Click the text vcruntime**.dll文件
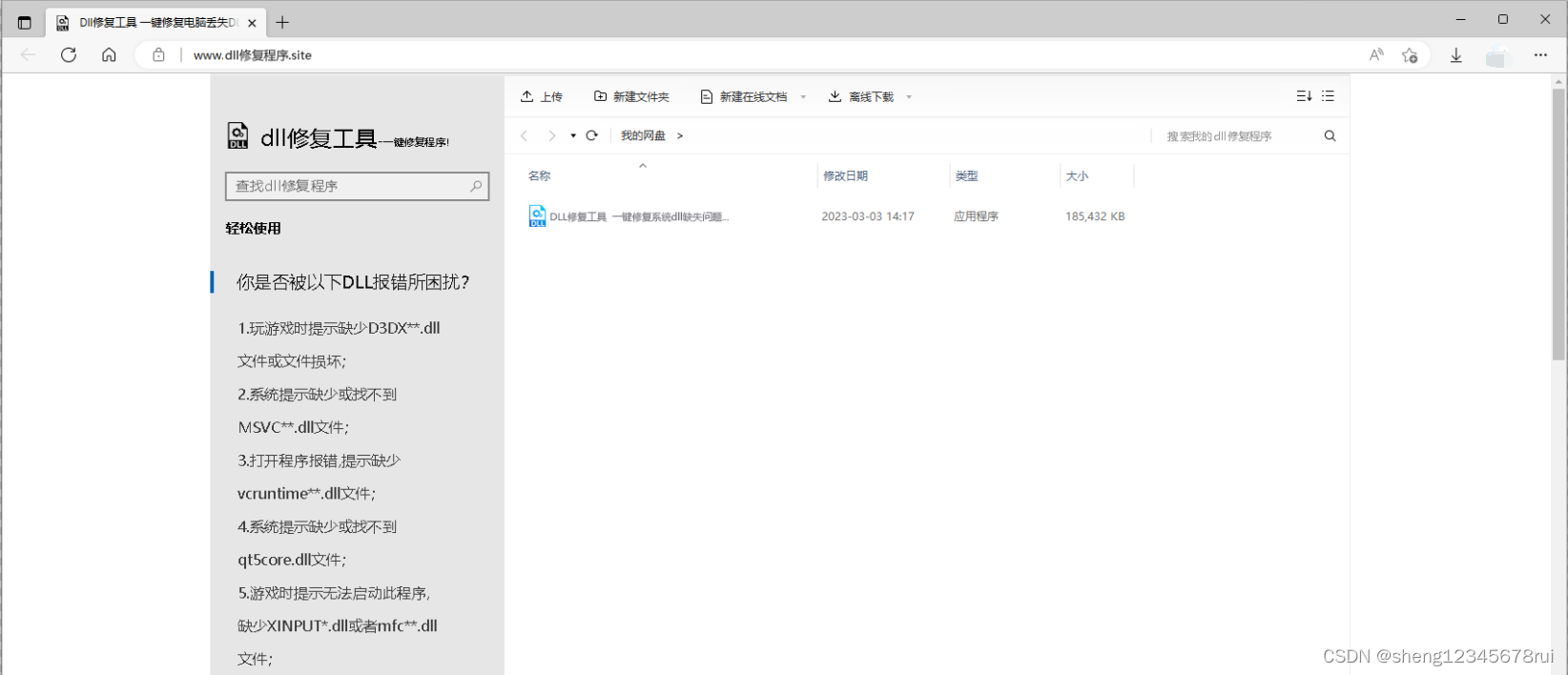Viewport: 1568px width, 675px height. pyautogui.click(x=306, y=494)
